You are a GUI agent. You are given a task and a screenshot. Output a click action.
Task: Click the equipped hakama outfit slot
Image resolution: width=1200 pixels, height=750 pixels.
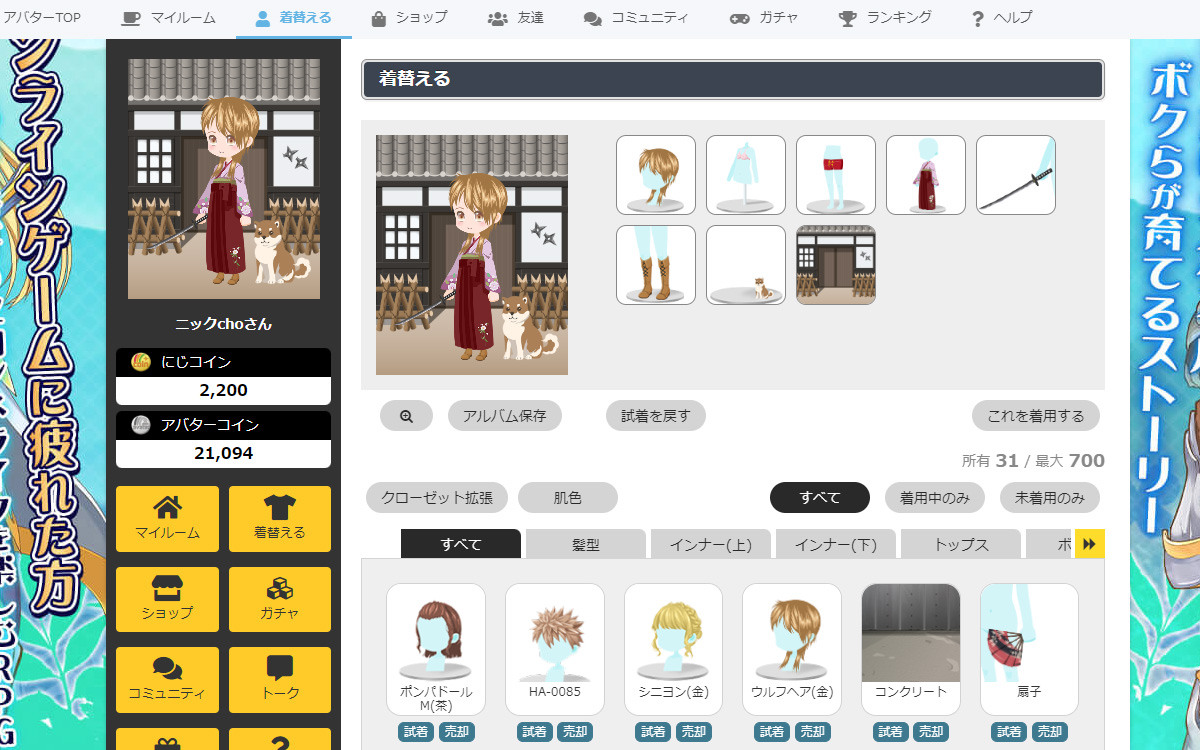[926, 175]
